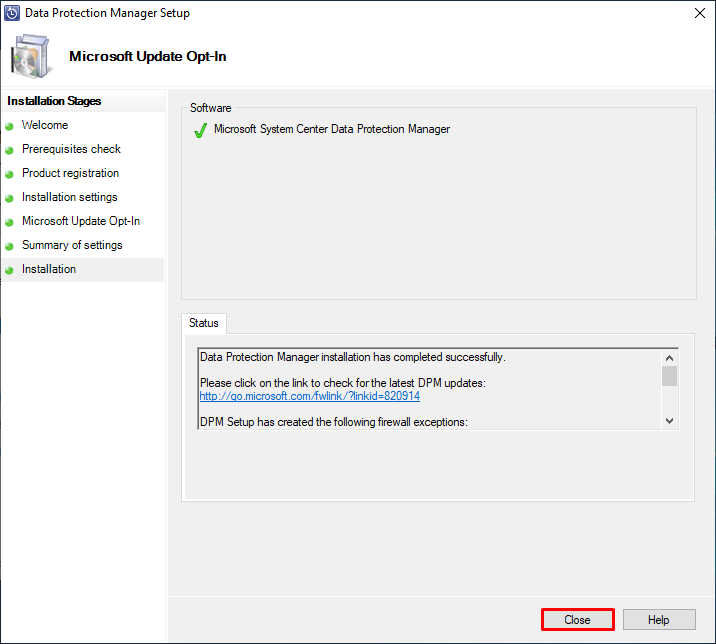Screen dimensions: 716x644
Task: Click 'DPM Setup has created the following firewall exceptions' line
Action: [x=334, y=422]
